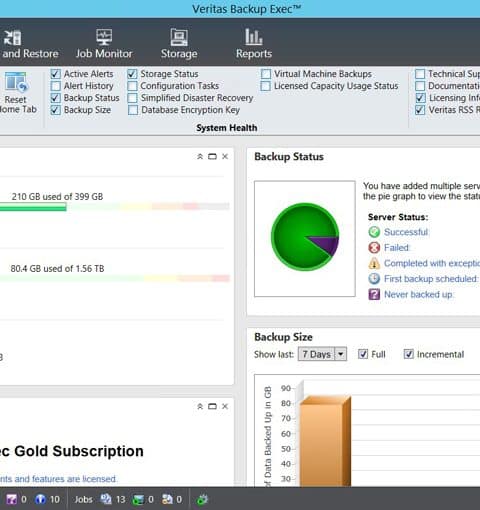This screenshot has width=480, height=510.
Task: Open the Never backed up link
Action: point(419,294)
